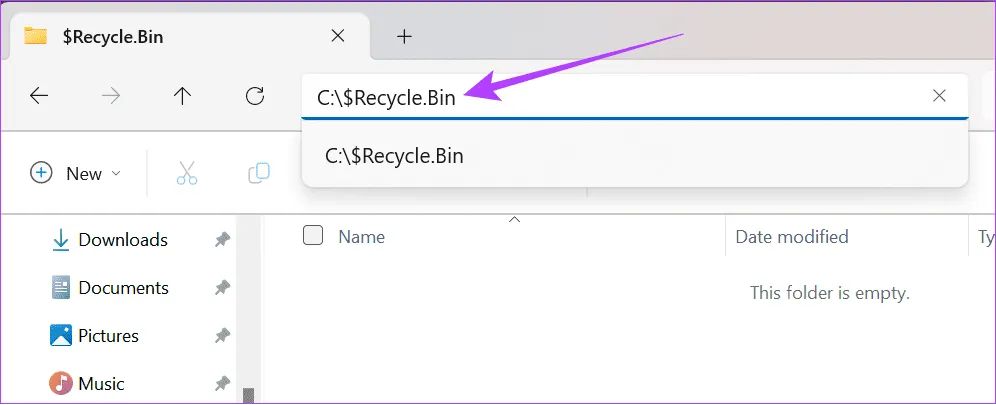
Task: Select the C:\$Recycle.Bin address suggestion
Action: tap(394, 156)
